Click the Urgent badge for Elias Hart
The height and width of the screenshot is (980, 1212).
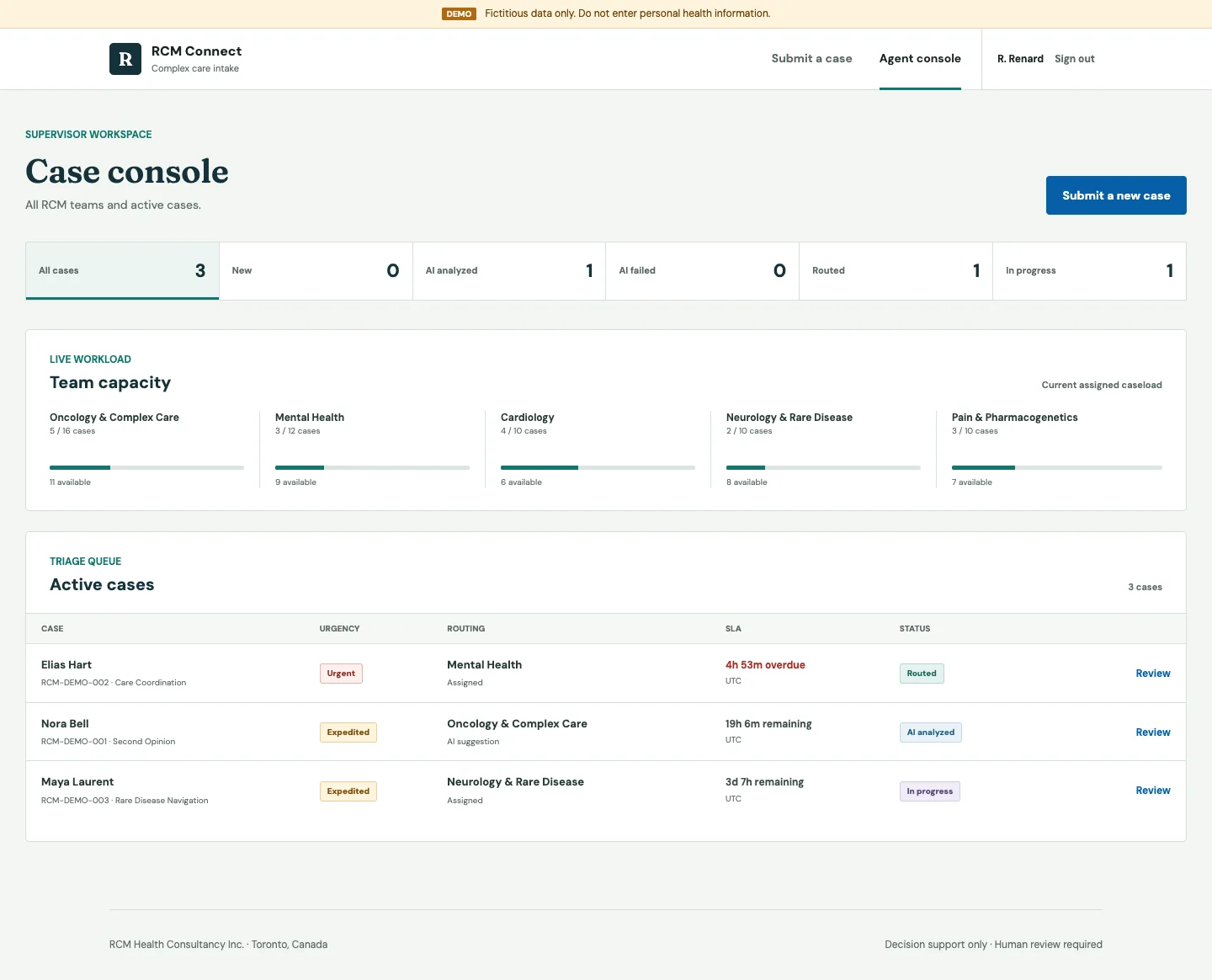coord(341,674)
